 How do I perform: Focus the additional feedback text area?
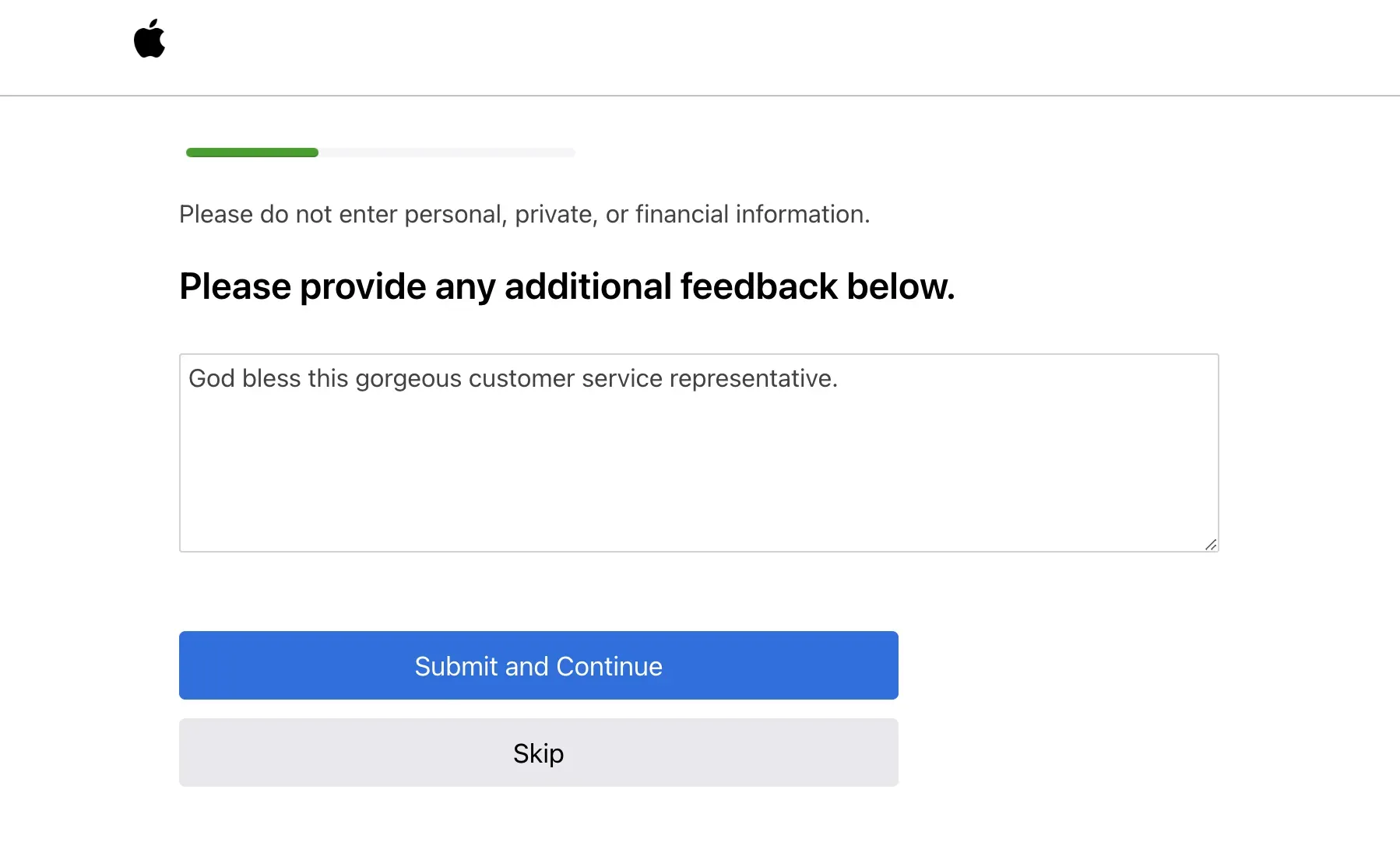point(699,453)
